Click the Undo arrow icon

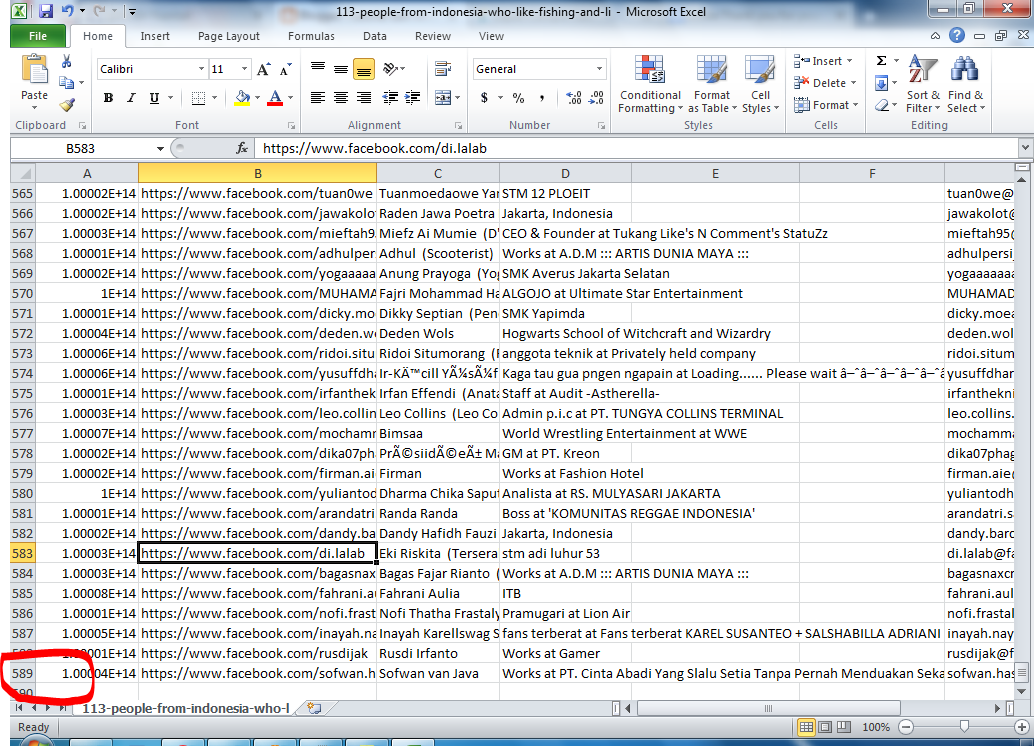pyautogui.click(x=67, y=11)
